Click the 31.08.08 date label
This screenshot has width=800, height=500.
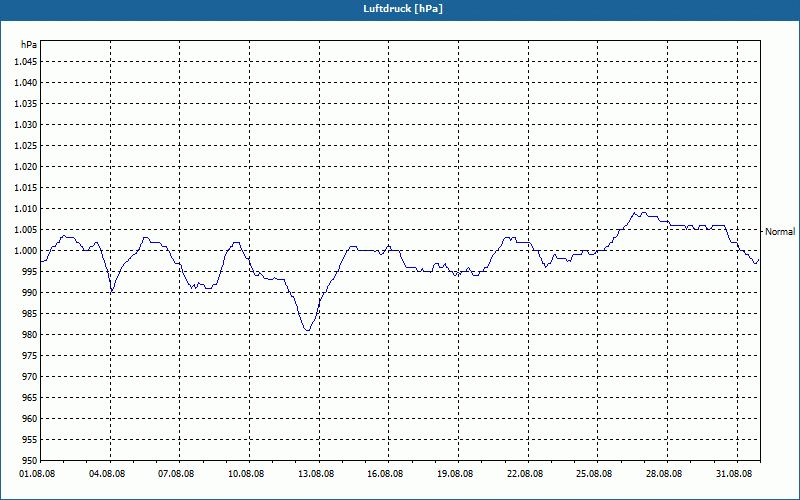pyautogui.click(x=734, y=474)
